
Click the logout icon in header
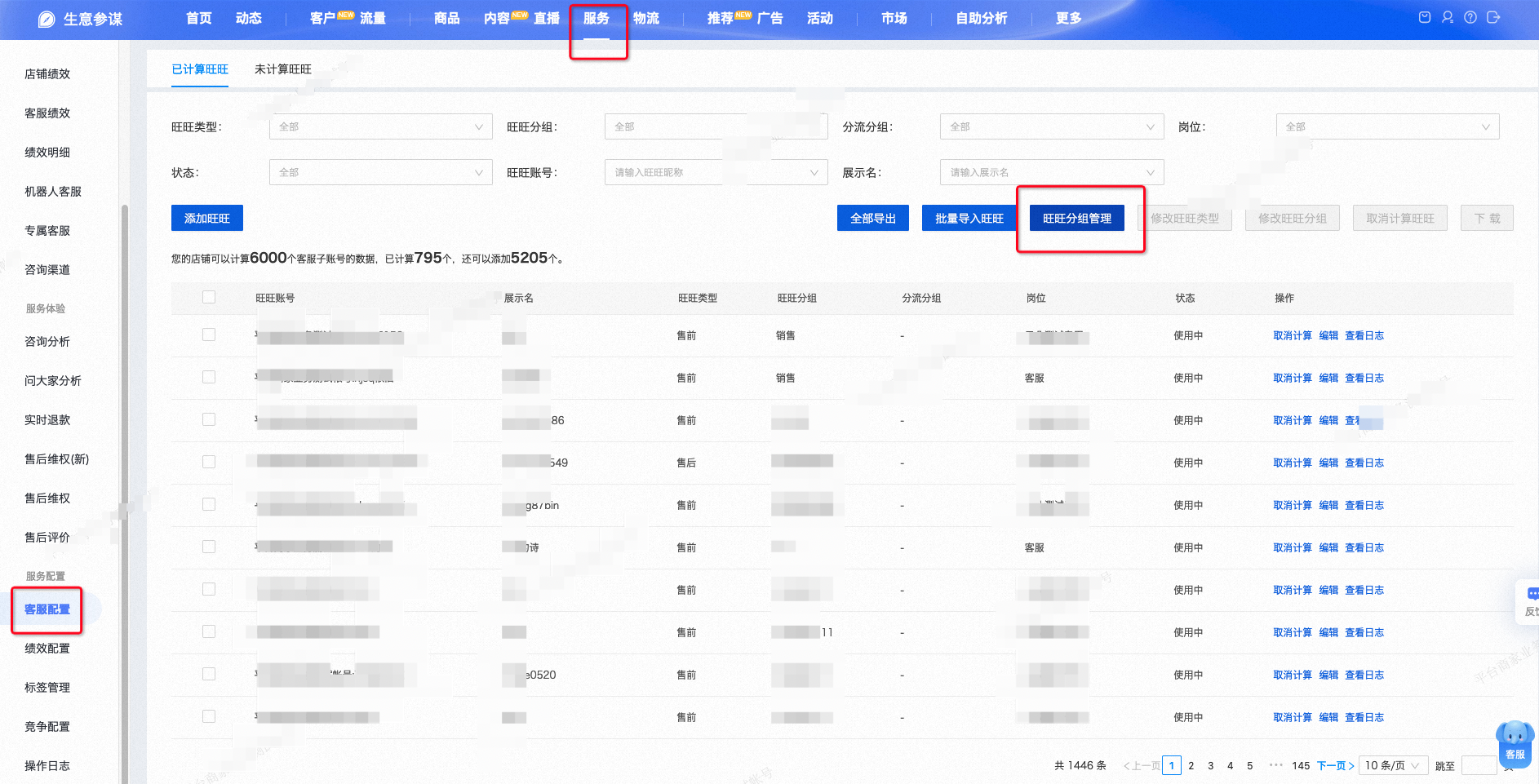[x=1493, y=17]
